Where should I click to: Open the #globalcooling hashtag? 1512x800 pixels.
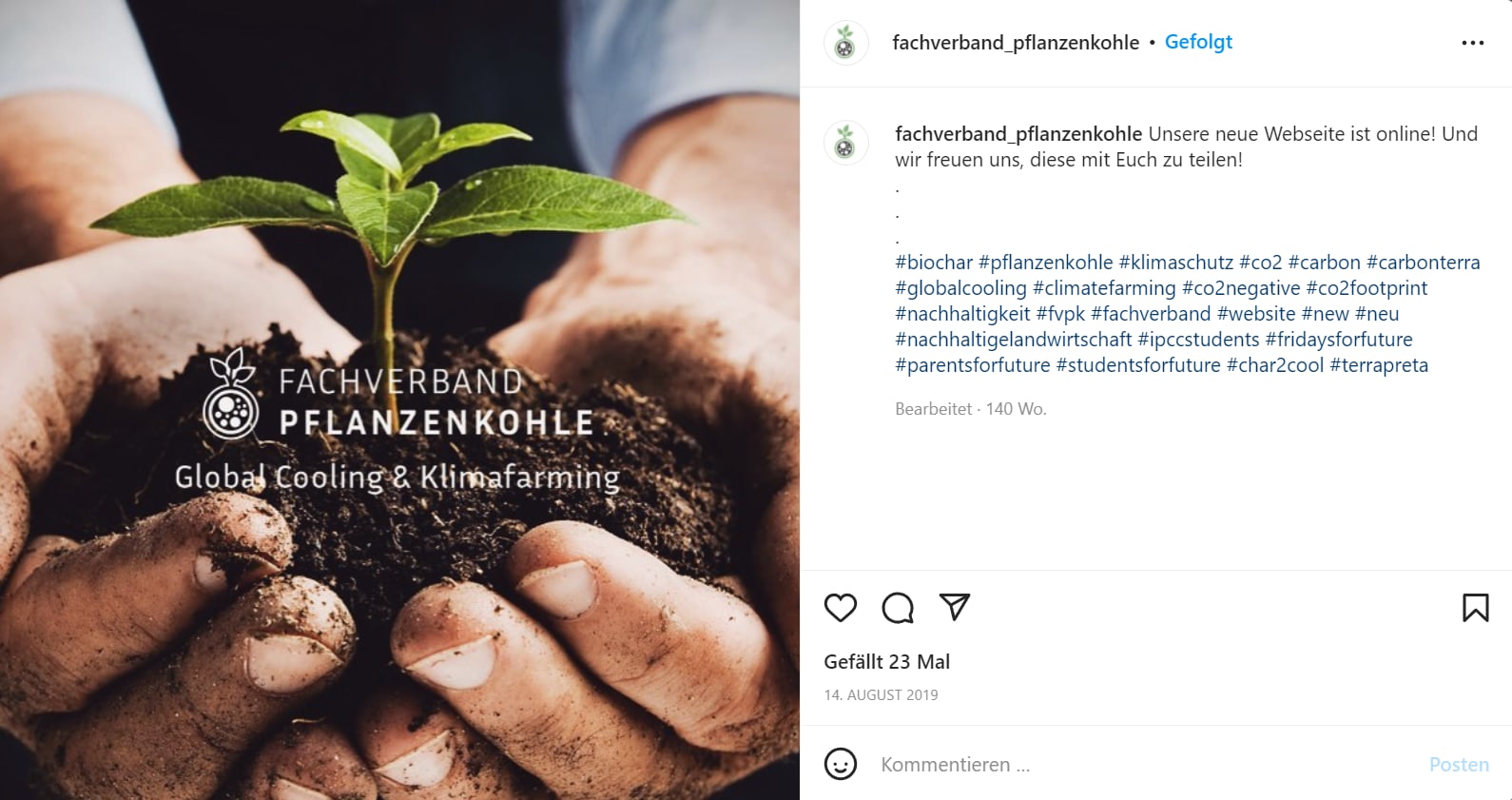coord(960,288)
